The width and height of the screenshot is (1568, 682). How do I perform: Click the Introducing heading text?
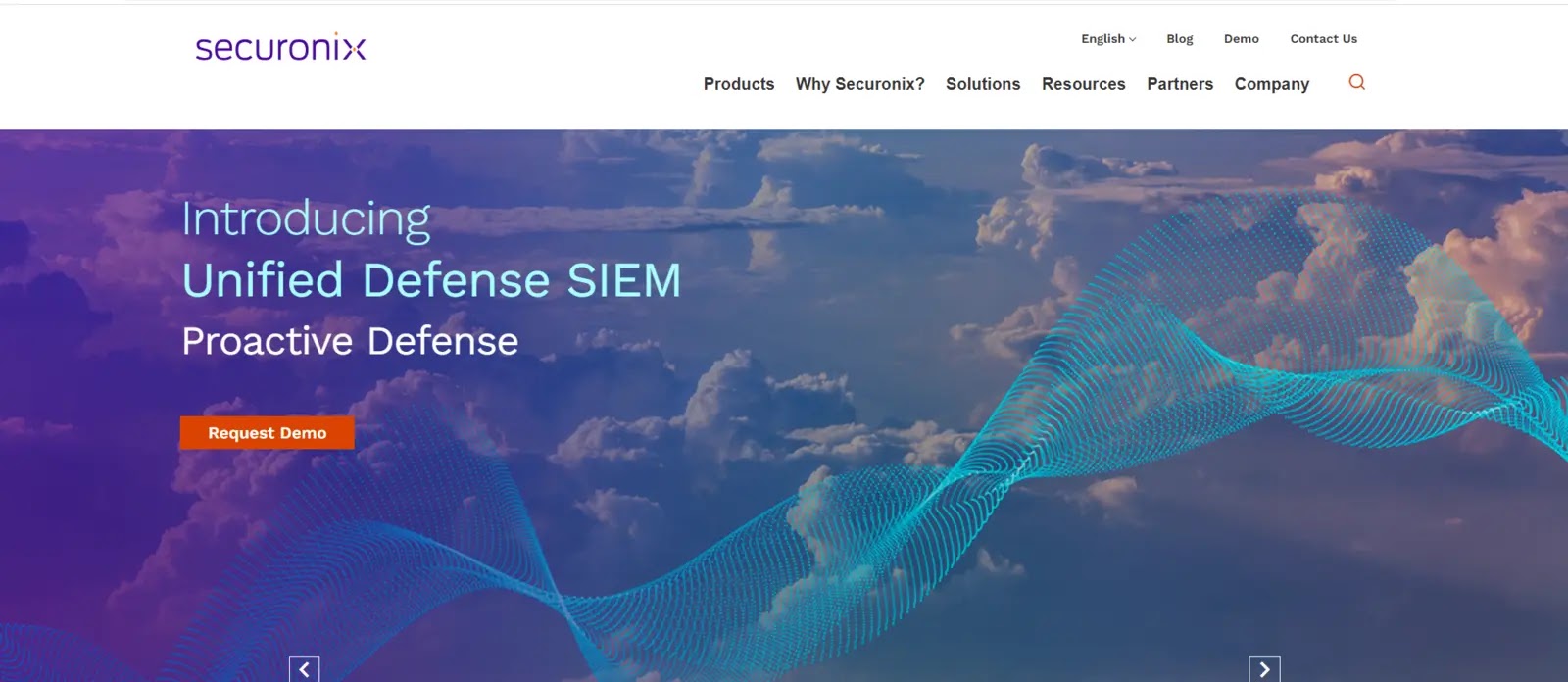(x=306, y=219)
